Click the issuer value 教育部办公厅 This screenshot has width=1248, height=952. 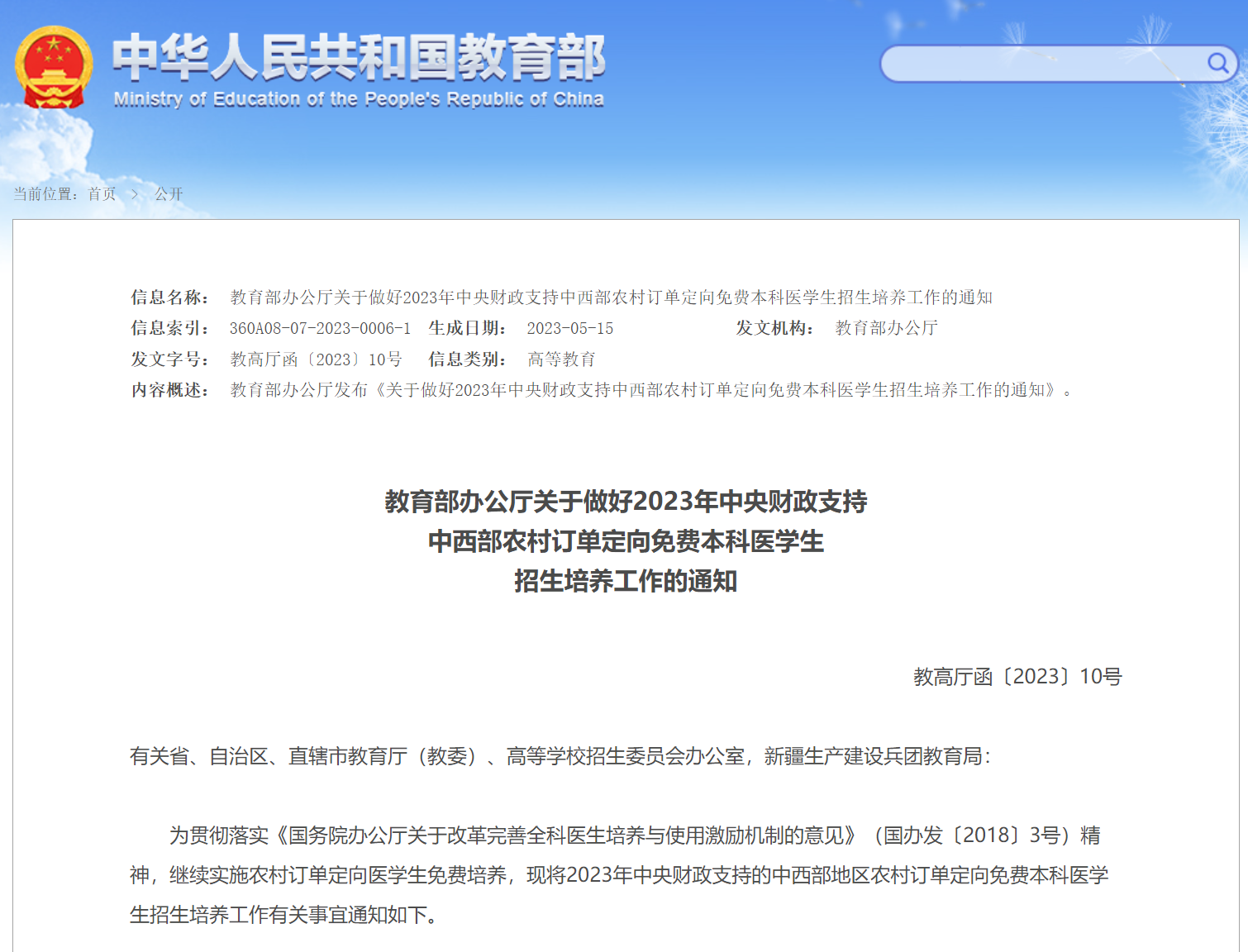pyautogui.click(x=887, y=328)
